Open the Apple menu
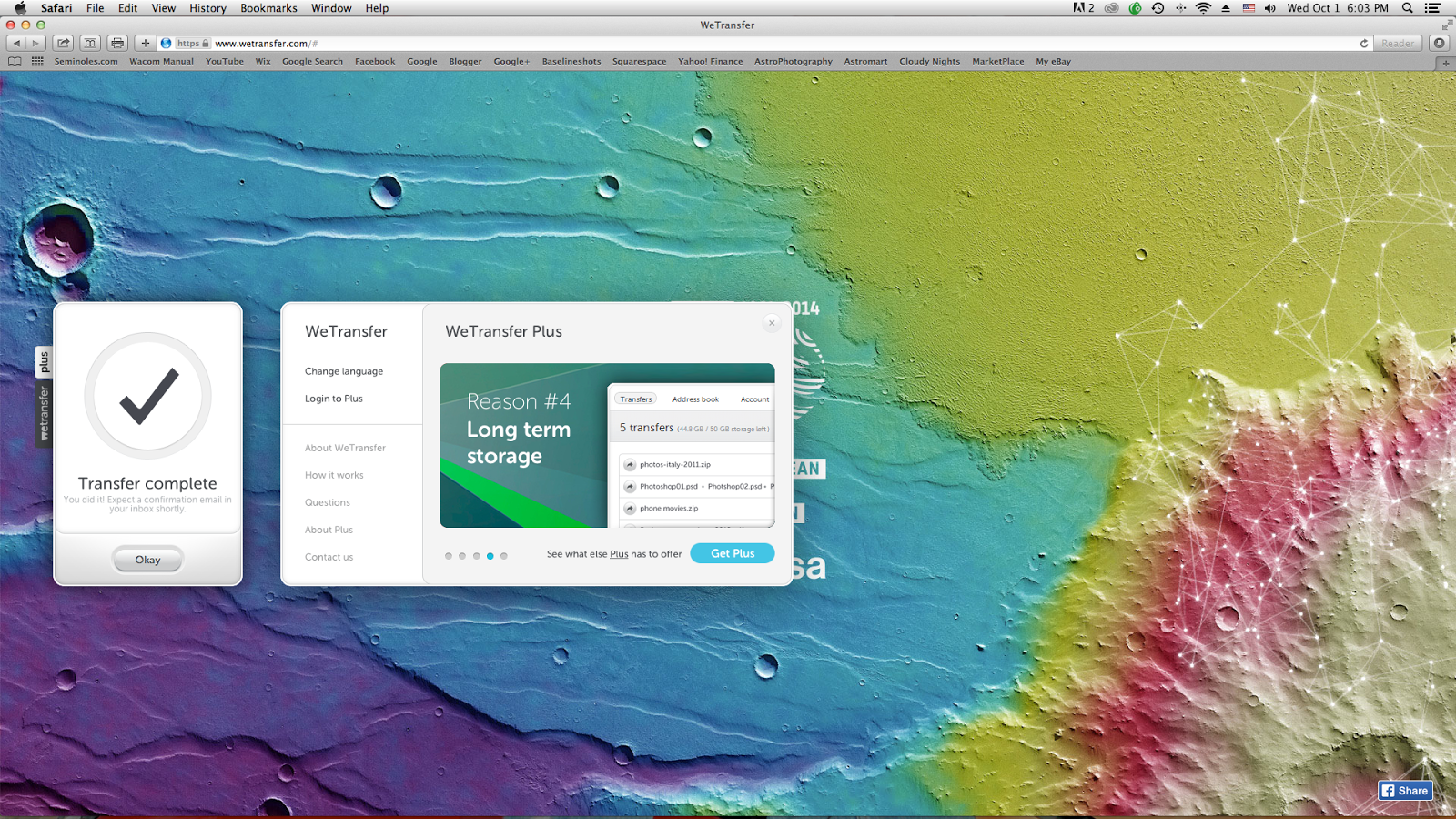The image size is (1456, 819). click(x=20, y=8)
